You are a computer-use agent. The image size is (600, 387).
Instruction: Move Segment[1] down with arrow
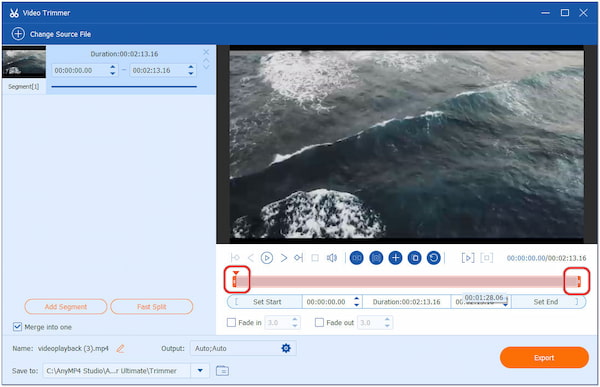coord(206,67)
